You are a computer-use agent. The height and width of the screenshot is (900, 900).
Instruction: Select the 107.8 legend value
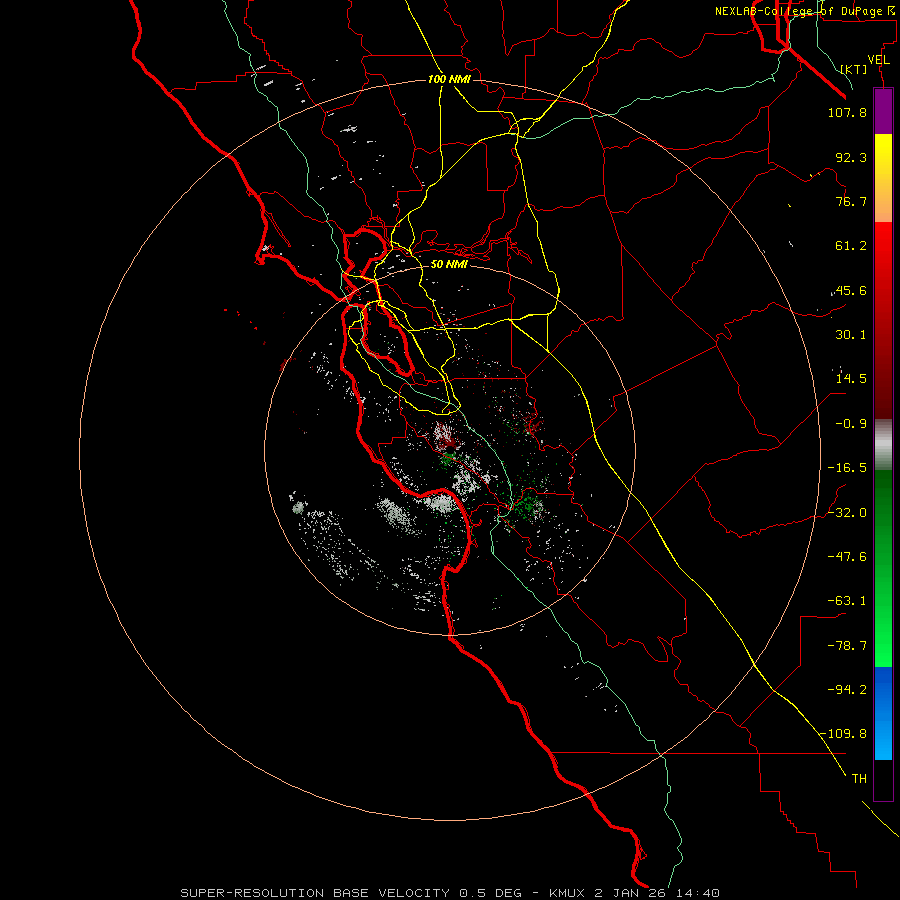point(847,112)
